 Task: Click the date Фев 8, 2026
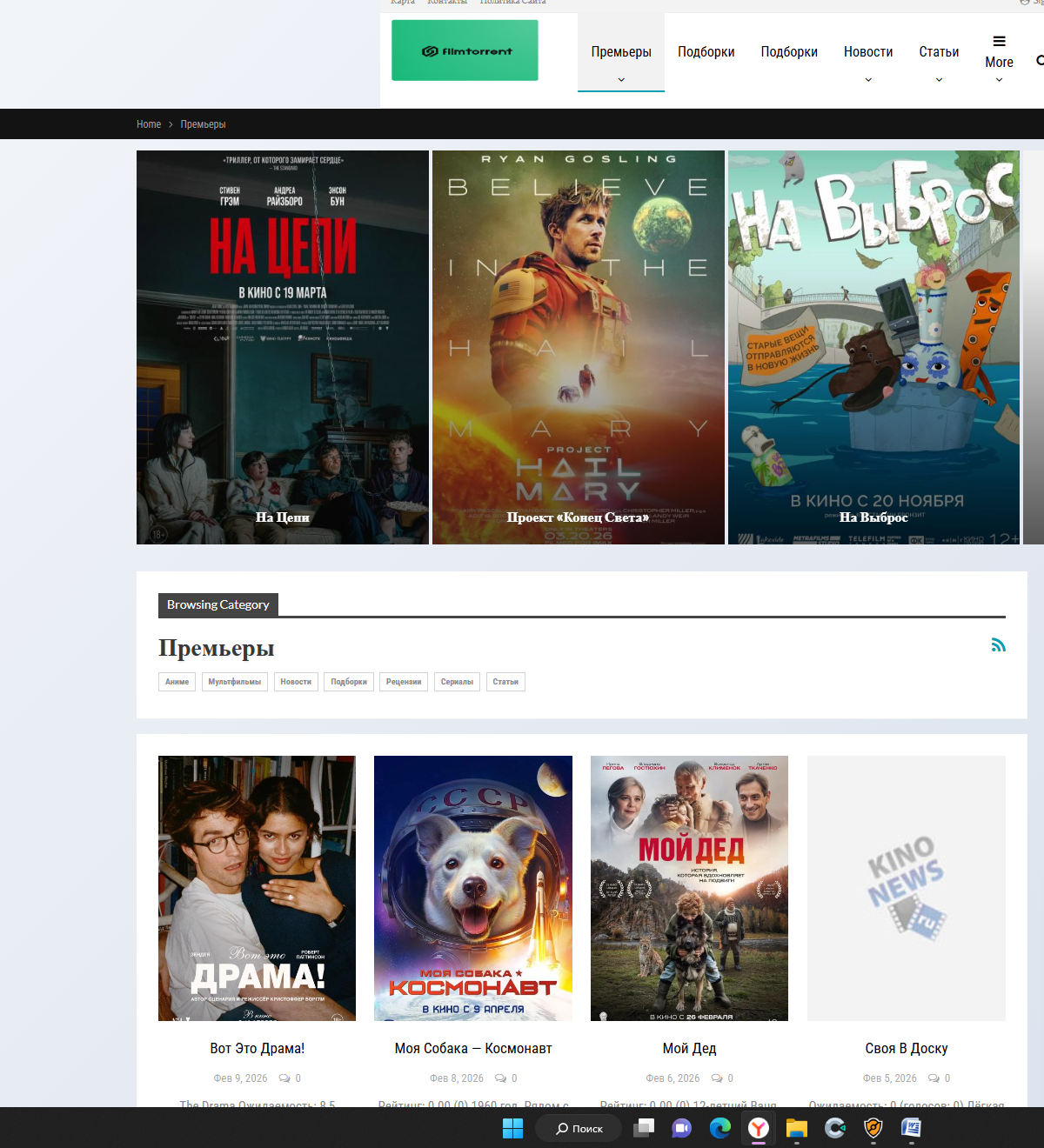tap(457, 1078)
